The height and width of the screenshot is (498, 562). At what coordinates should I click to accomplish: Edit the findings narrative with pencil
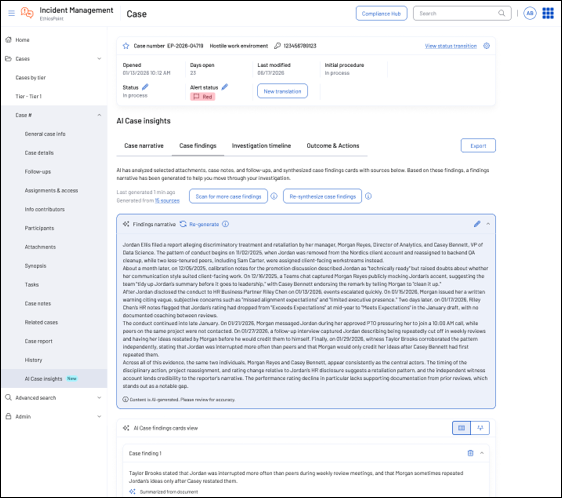(477, 224)
